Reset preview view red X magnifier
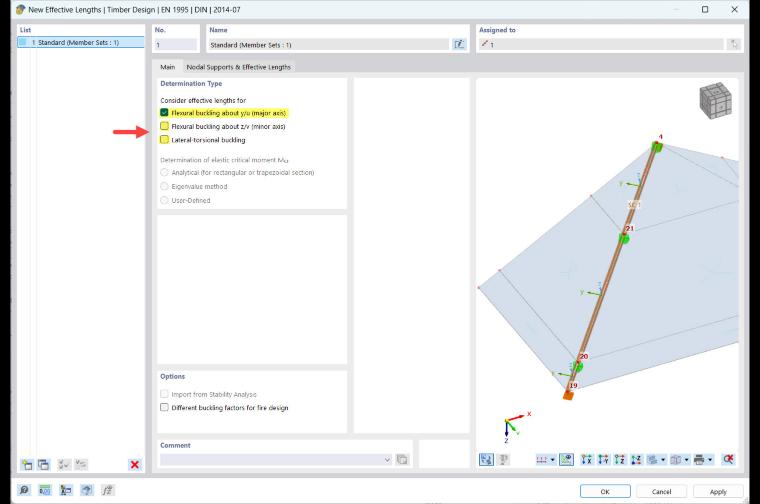Viewport: 760px width, 504px height. [x=728, y=459]
